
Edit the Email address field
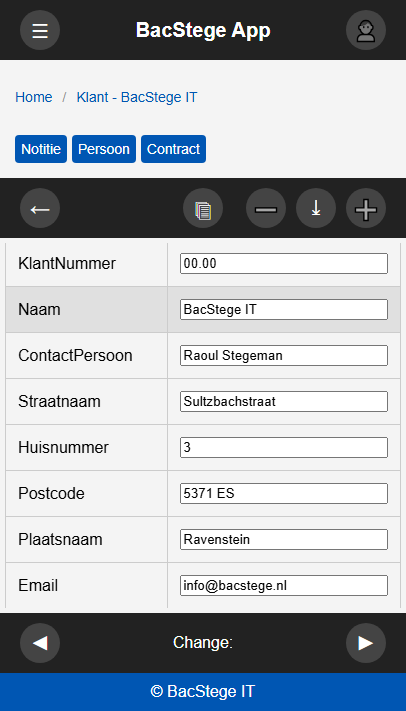pyautogui.click(x=284, y=585)
